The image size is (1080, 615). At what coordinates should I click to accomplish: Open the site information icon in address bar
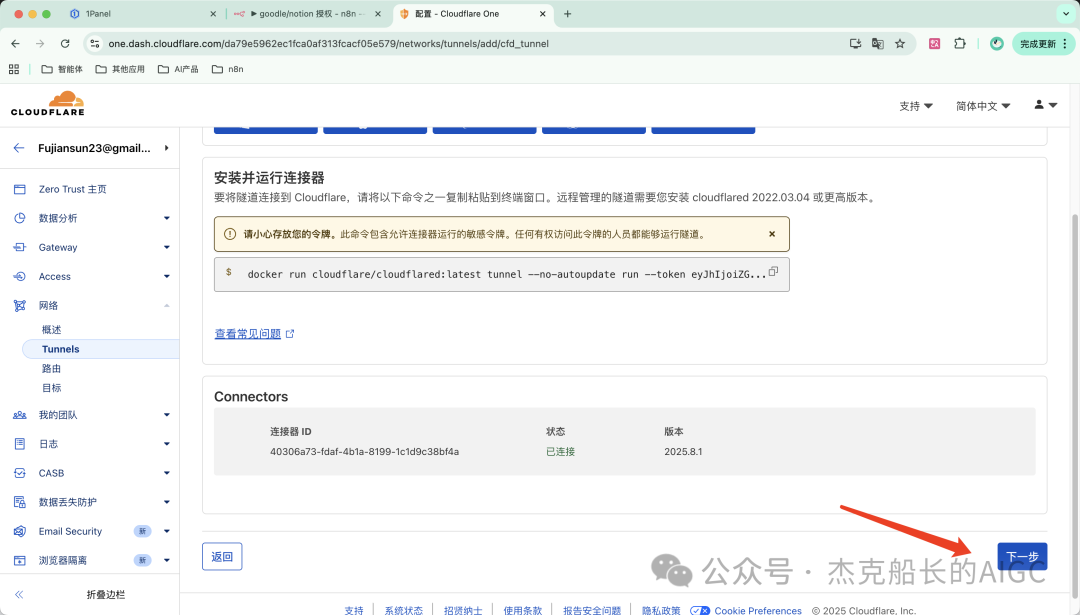click(95, 43)
